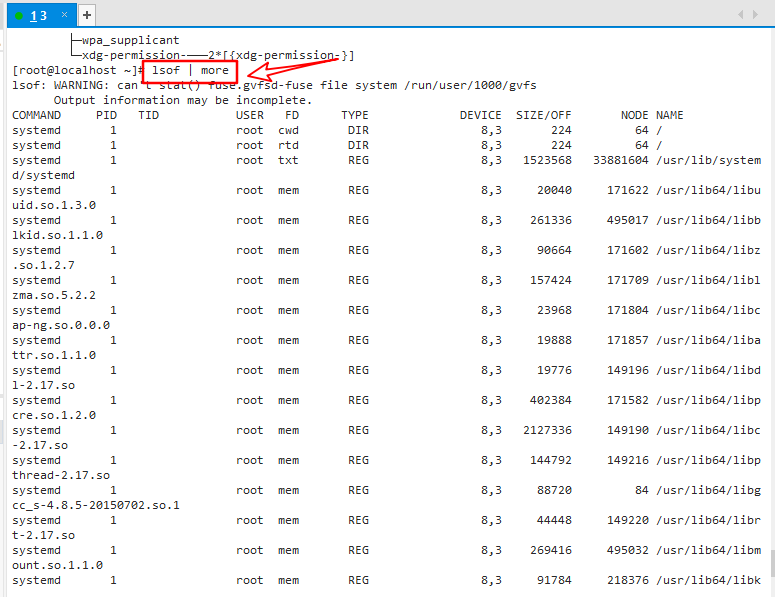Click the wrapped text l-2.17.so
Image resolution: width=775 pixels, height=597 pixels.
click(x=43, y=385)
